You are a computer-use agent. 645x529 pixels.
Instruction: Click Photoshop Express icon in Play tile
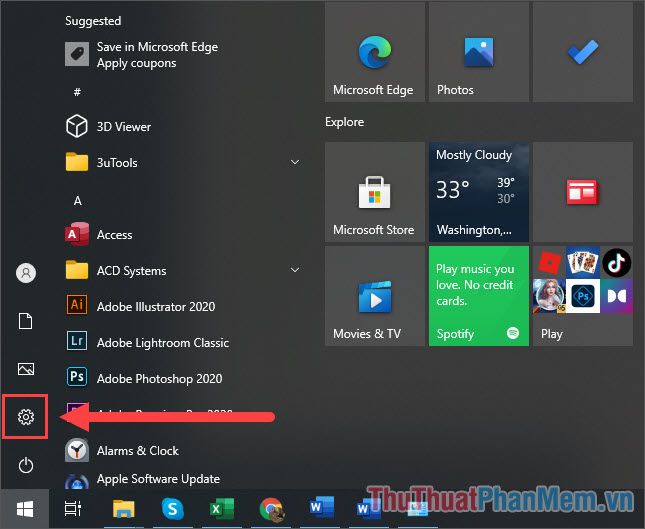(x=583, y=296)
